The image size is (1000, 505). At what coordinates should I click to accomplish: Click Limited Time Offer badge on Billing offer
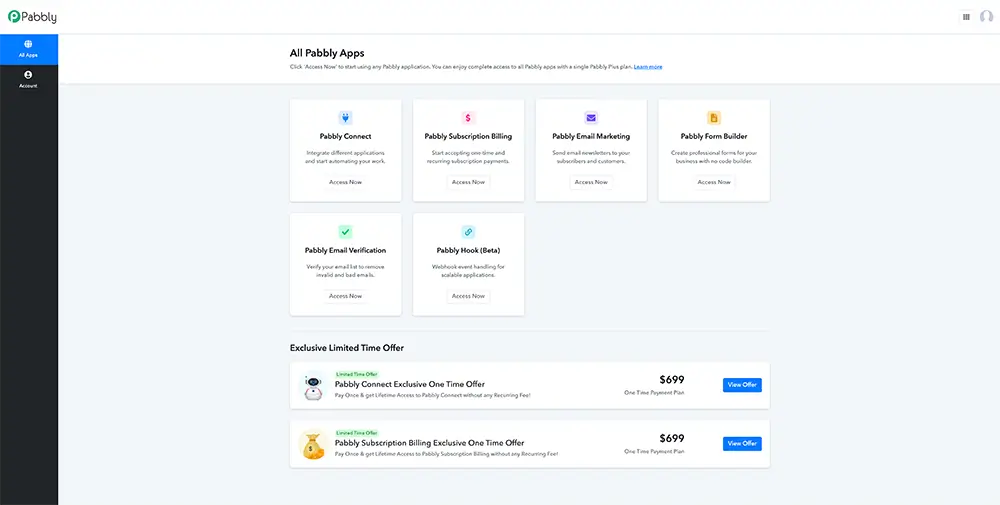coord(357,433)
